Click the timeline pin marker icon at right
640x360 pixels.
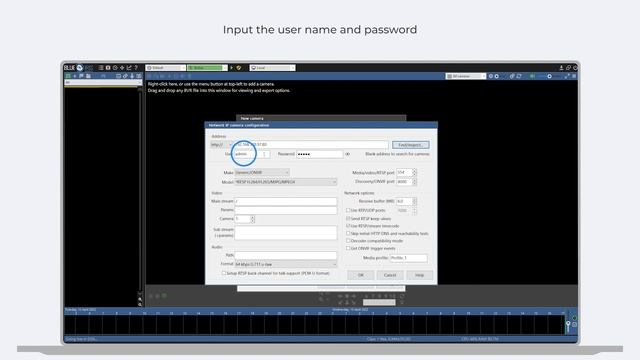click(568, 326)
